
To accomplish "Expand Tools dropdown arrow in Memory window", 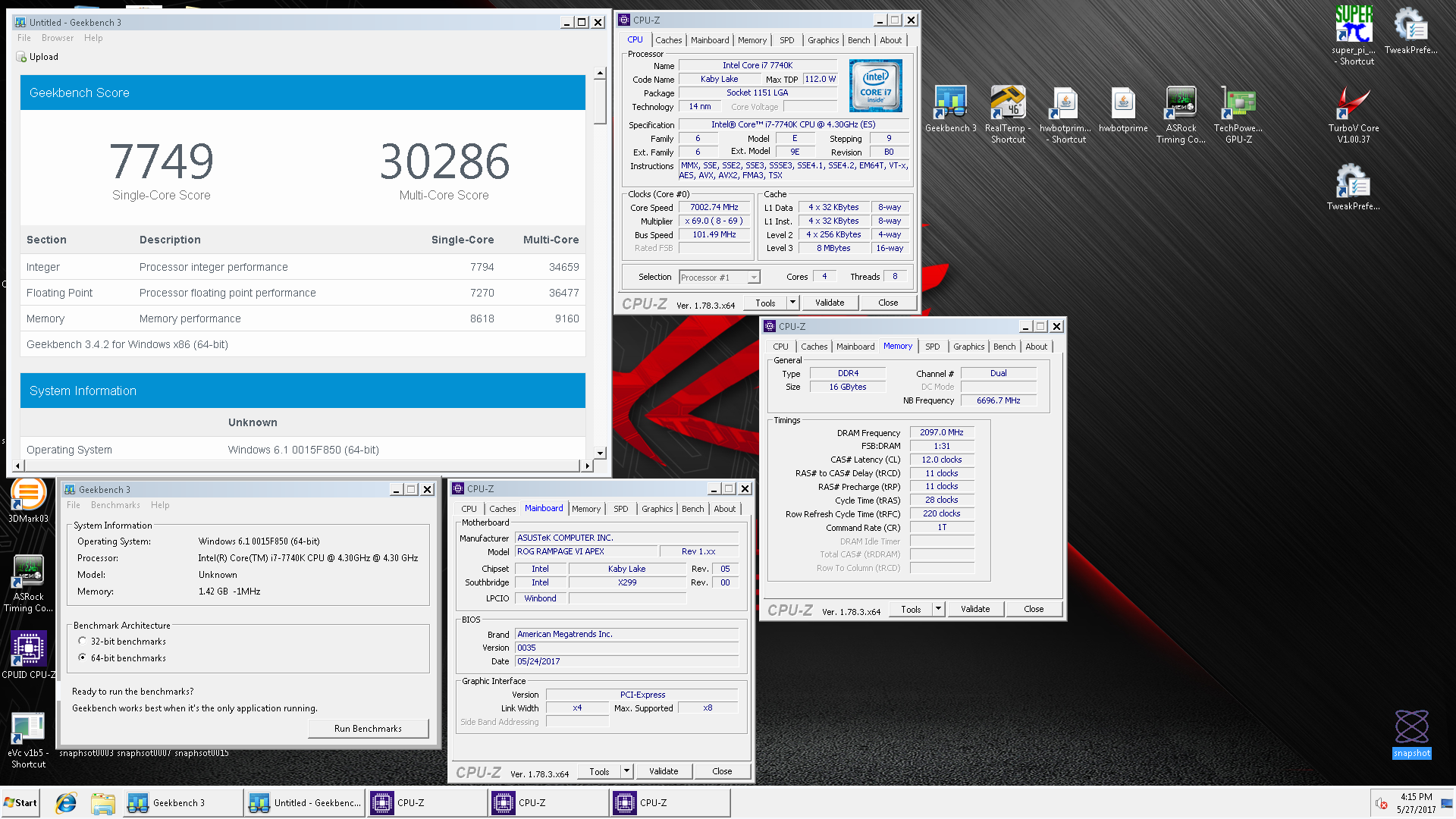I will tap(938, 609).
